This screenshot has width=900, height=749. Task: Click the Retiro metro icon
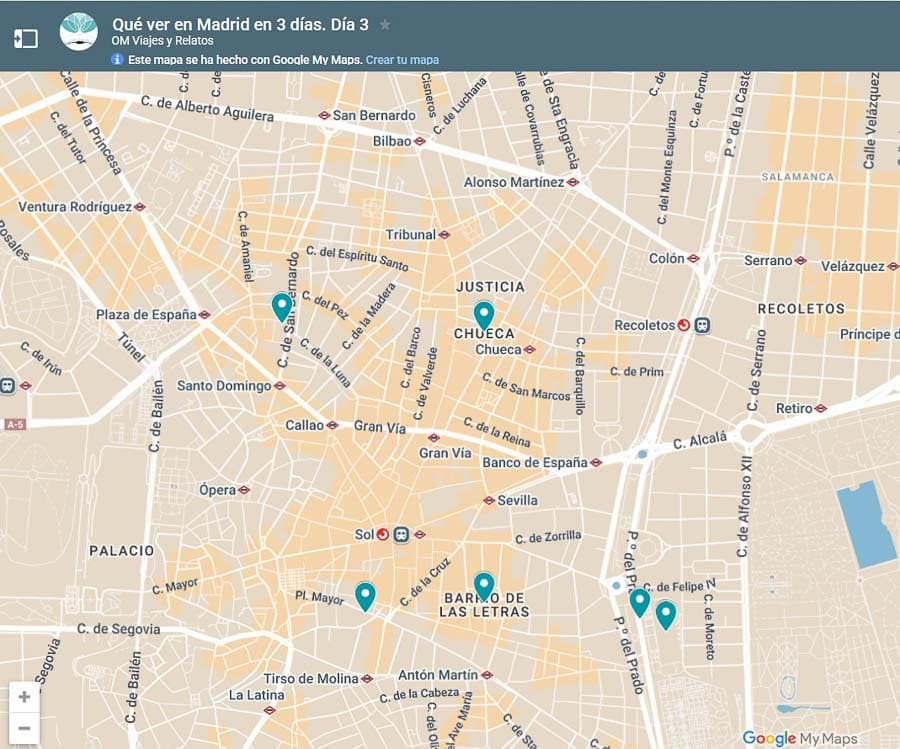(x=821, y=409)
